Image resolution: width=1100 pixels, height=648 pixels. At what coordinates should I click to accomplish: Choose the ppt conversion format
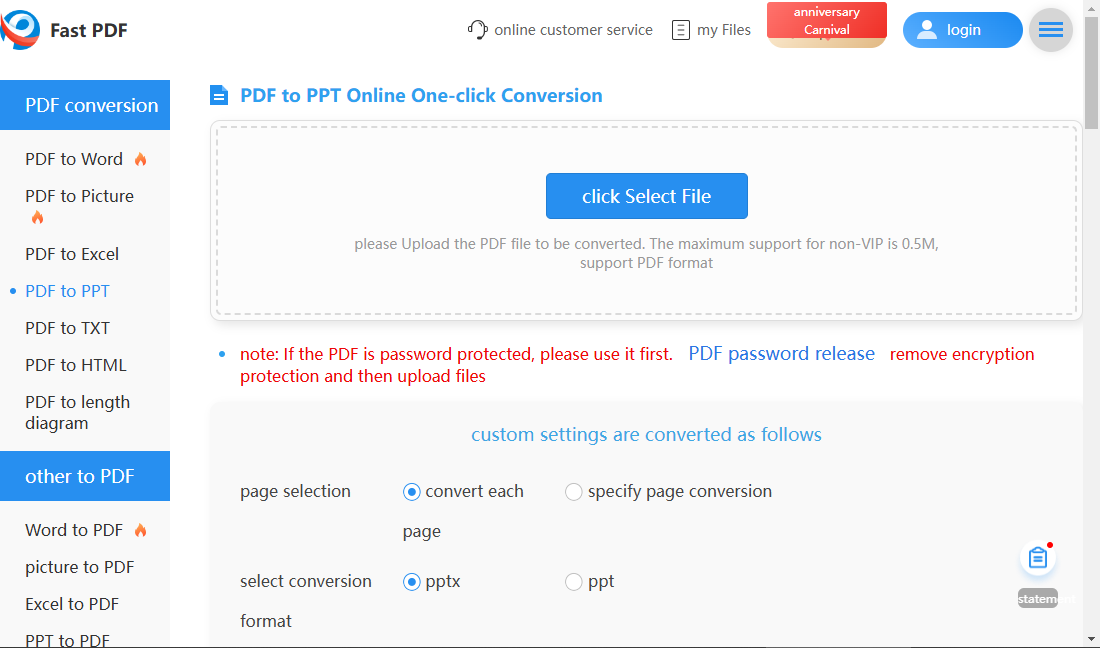point(574,582)
